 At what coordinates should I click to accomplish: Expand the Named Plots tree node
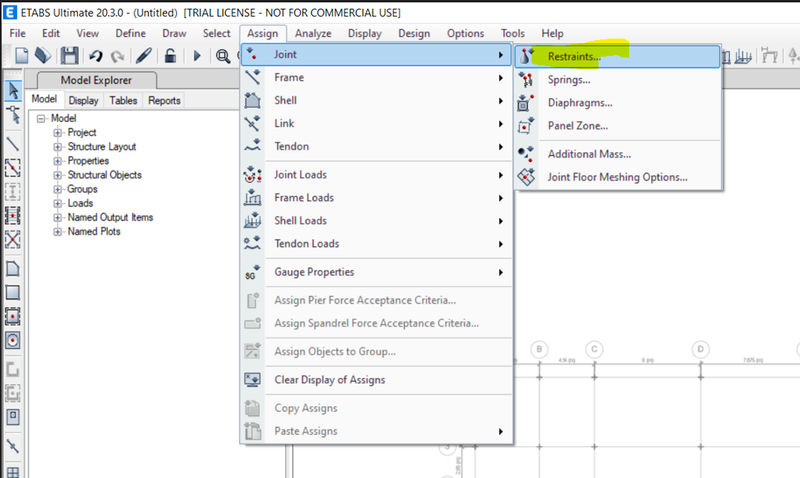58,232
